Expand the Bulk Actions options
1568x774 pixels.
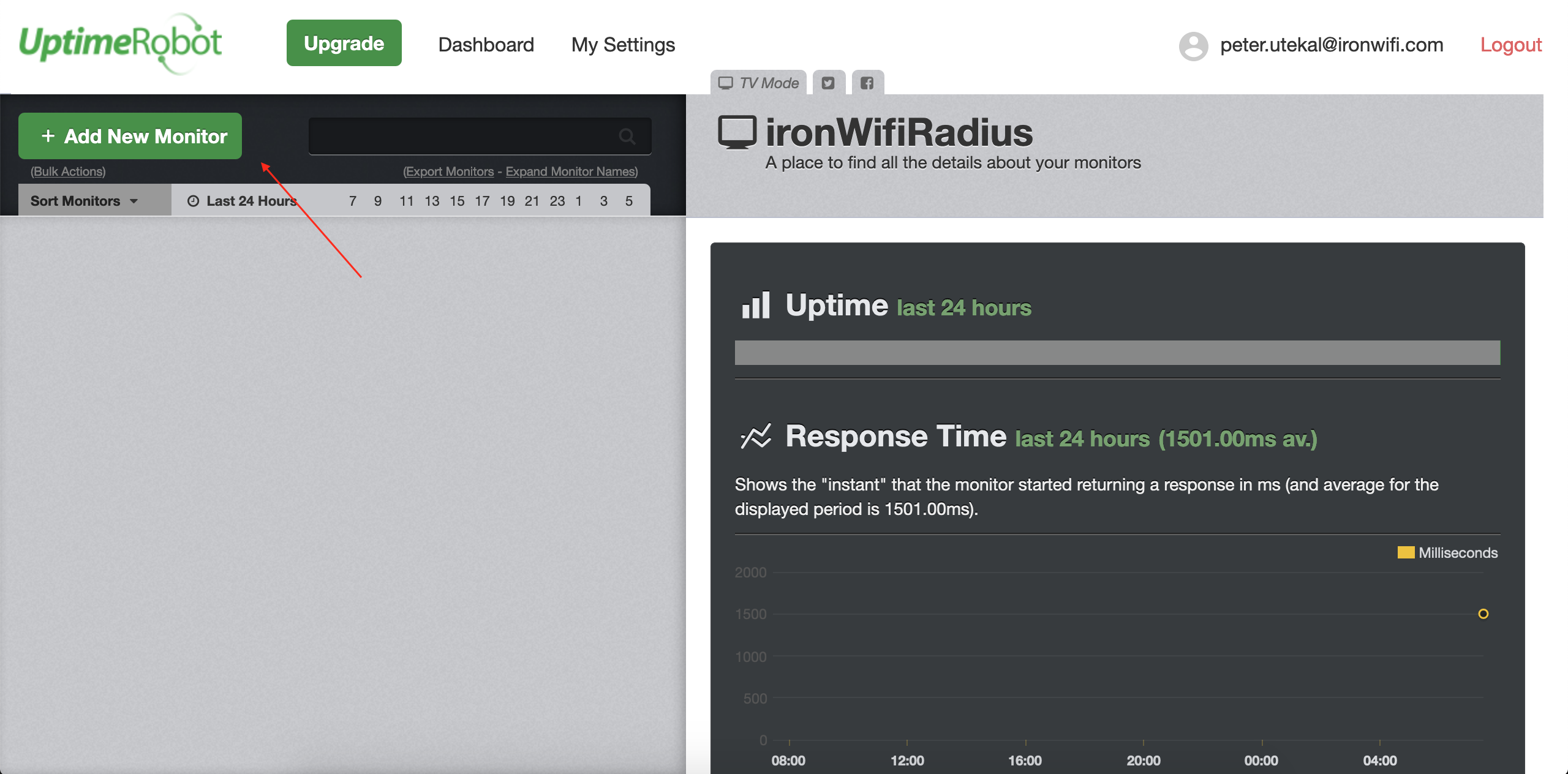click(67, 171)
